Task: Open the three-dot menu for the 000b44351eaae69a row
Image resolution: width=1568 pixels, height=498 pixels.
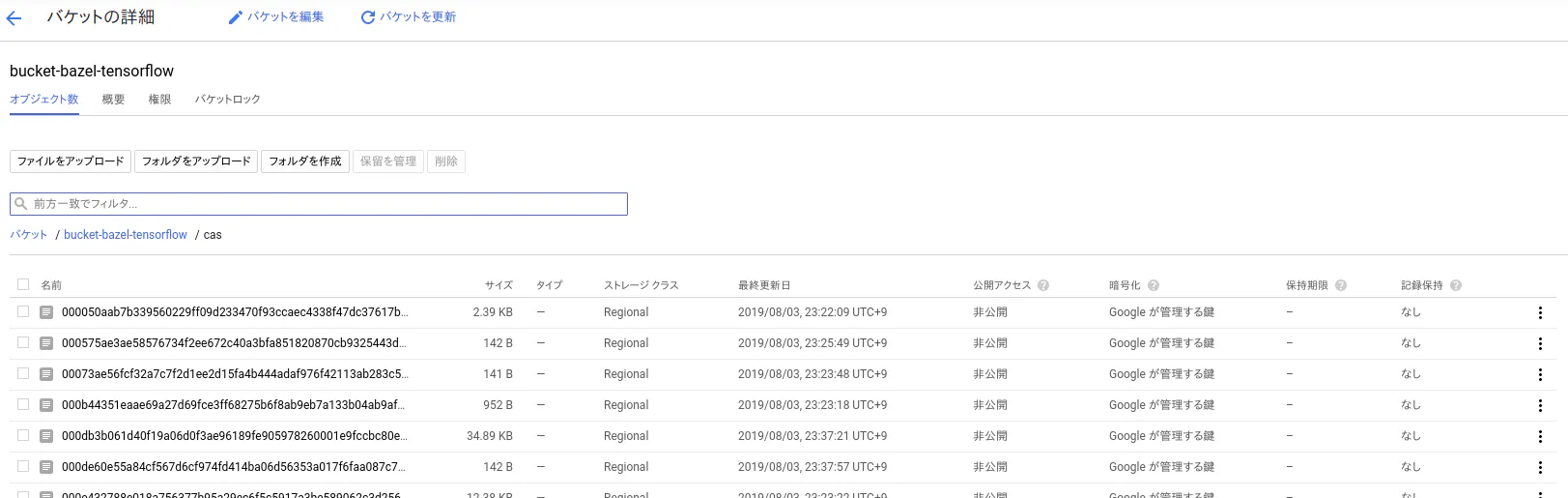Action: click(x=1540, y=406)
